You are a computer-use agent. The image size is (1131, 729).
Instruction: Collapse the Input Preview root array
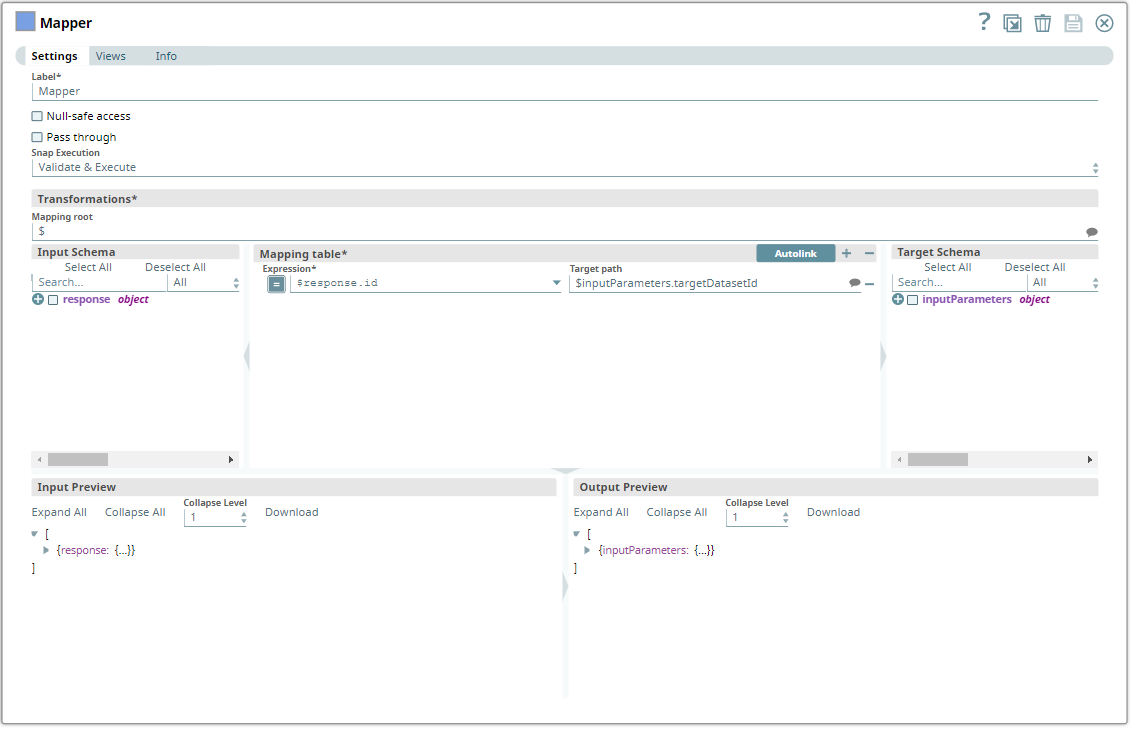(x=35, y=534)
